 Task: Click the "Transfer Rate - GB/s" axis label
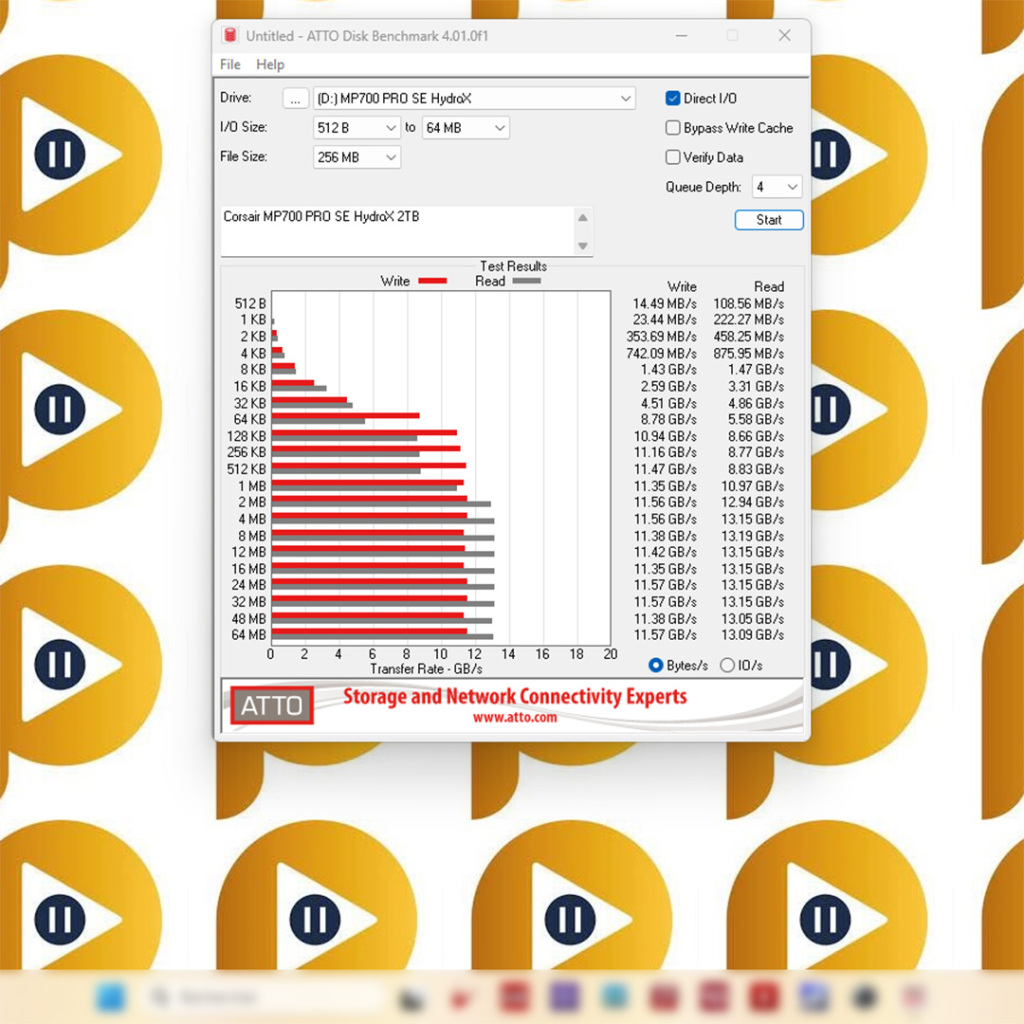click(426, 669)
